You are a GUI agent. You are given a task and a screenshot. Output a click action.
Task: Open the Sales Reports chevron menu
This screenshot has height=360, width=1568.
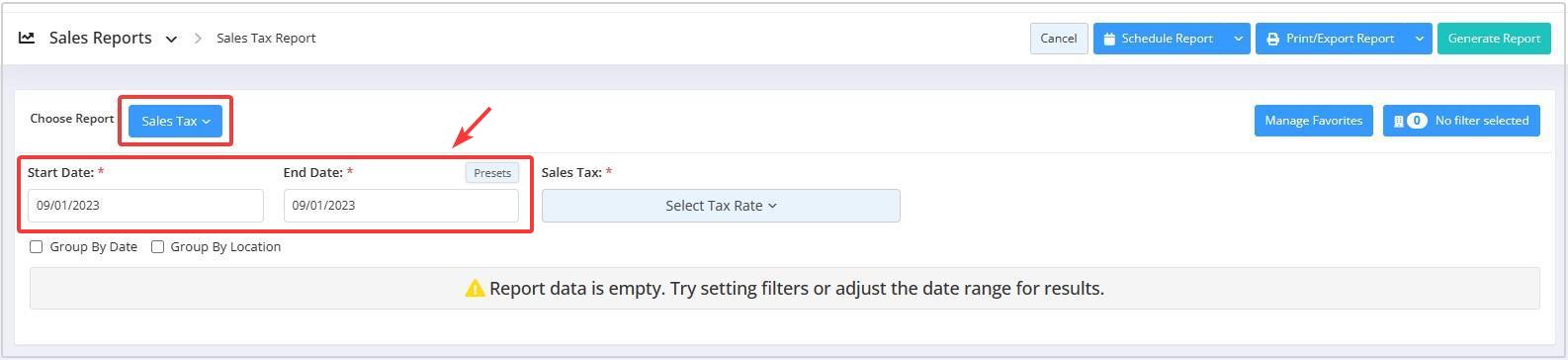[x=171, y=40]
